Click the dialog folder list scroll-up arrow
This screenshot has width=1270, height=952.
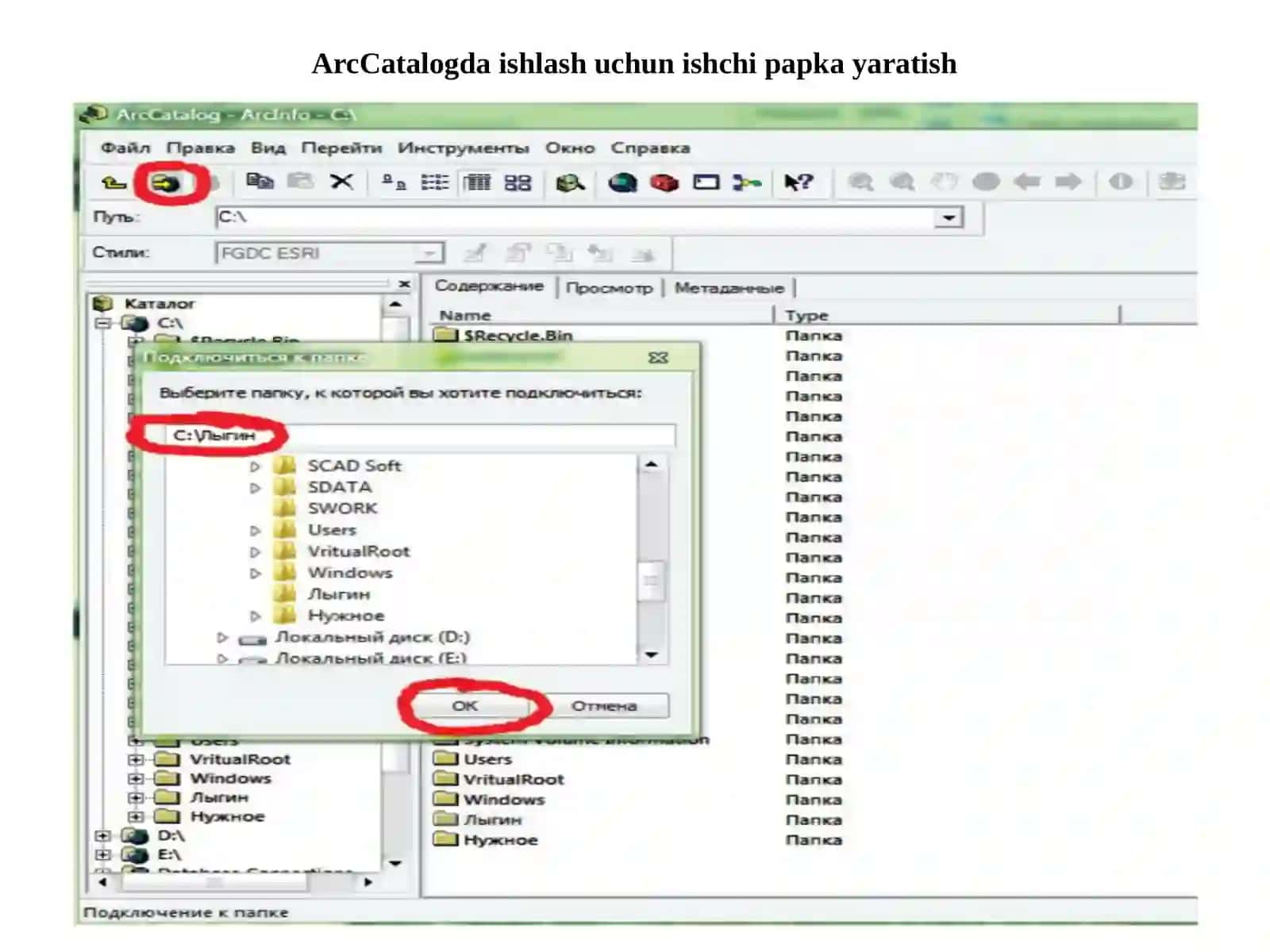(x=652, y=465)
